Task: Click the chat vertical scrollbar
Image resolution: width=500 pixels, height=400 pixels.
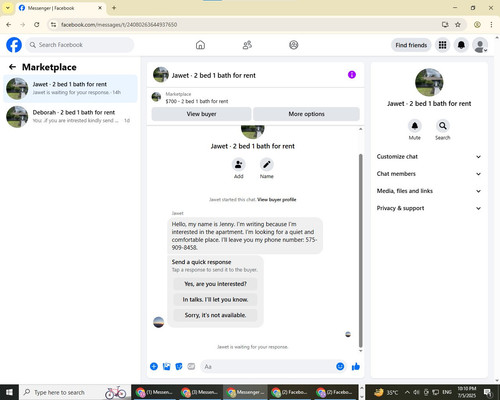Action: 360,251
